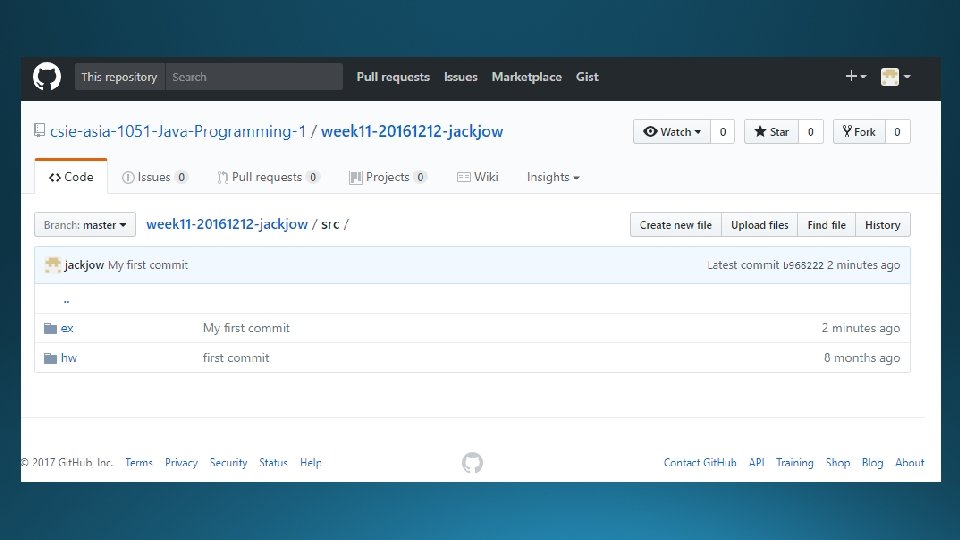
Task: Switch to the Projects tab
Action: pos(388,177)
